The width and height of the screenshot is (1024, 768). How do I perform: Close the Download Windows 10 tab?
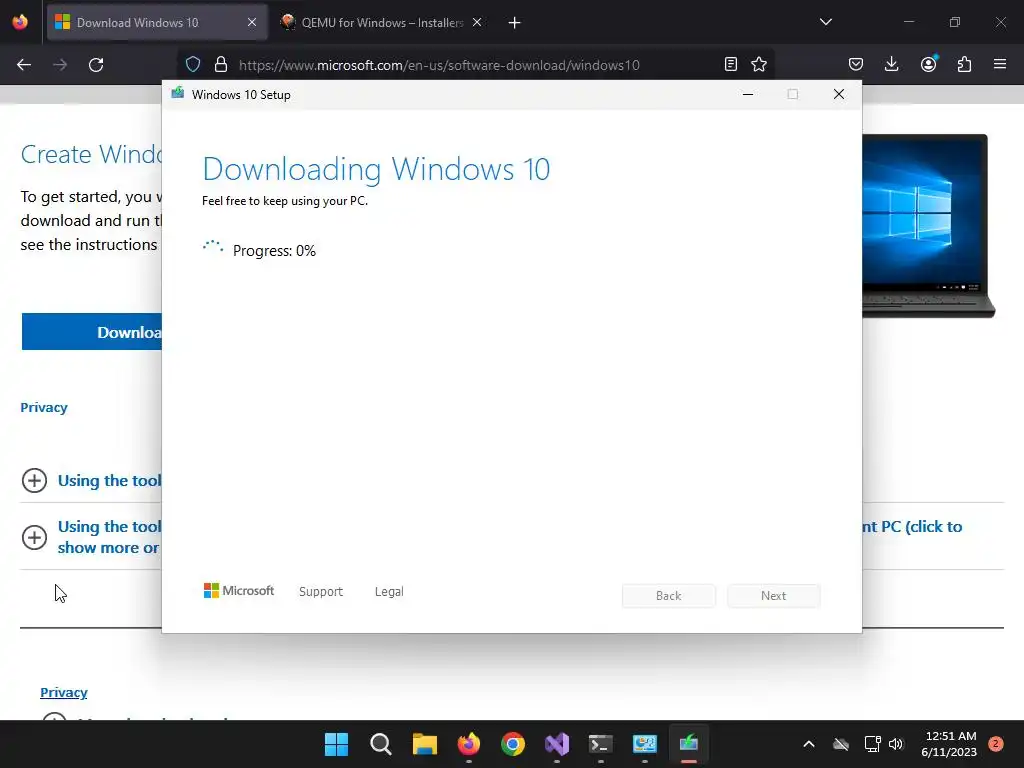[x=252, y=22]
